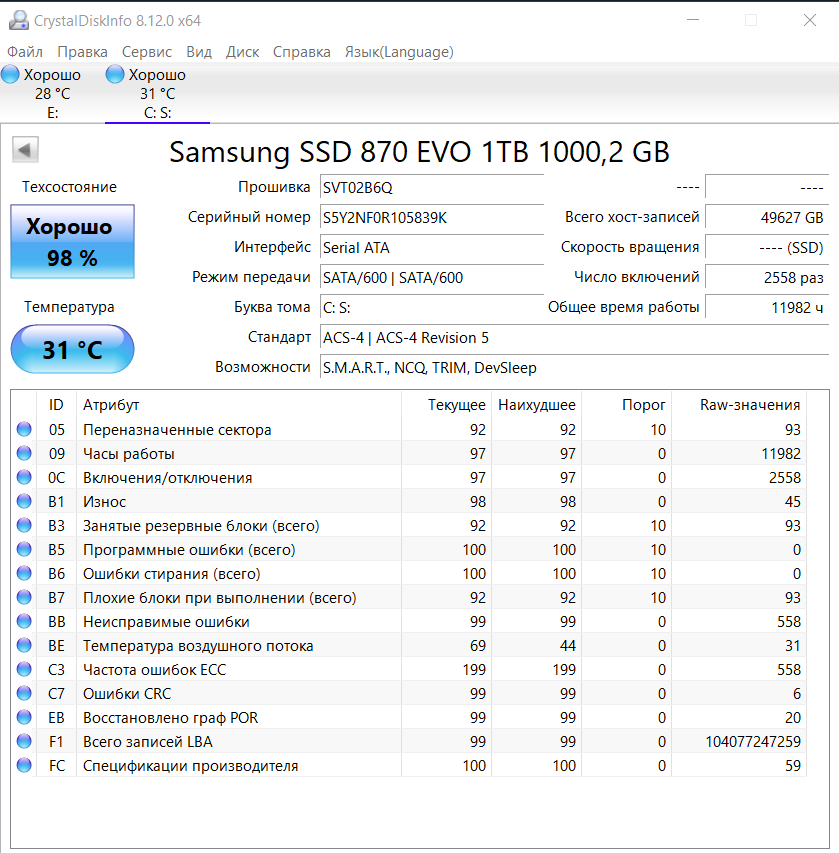Click the blue status orb of disk E:
Viewport: 839px width, 853px height.
[x=11, y=75]
